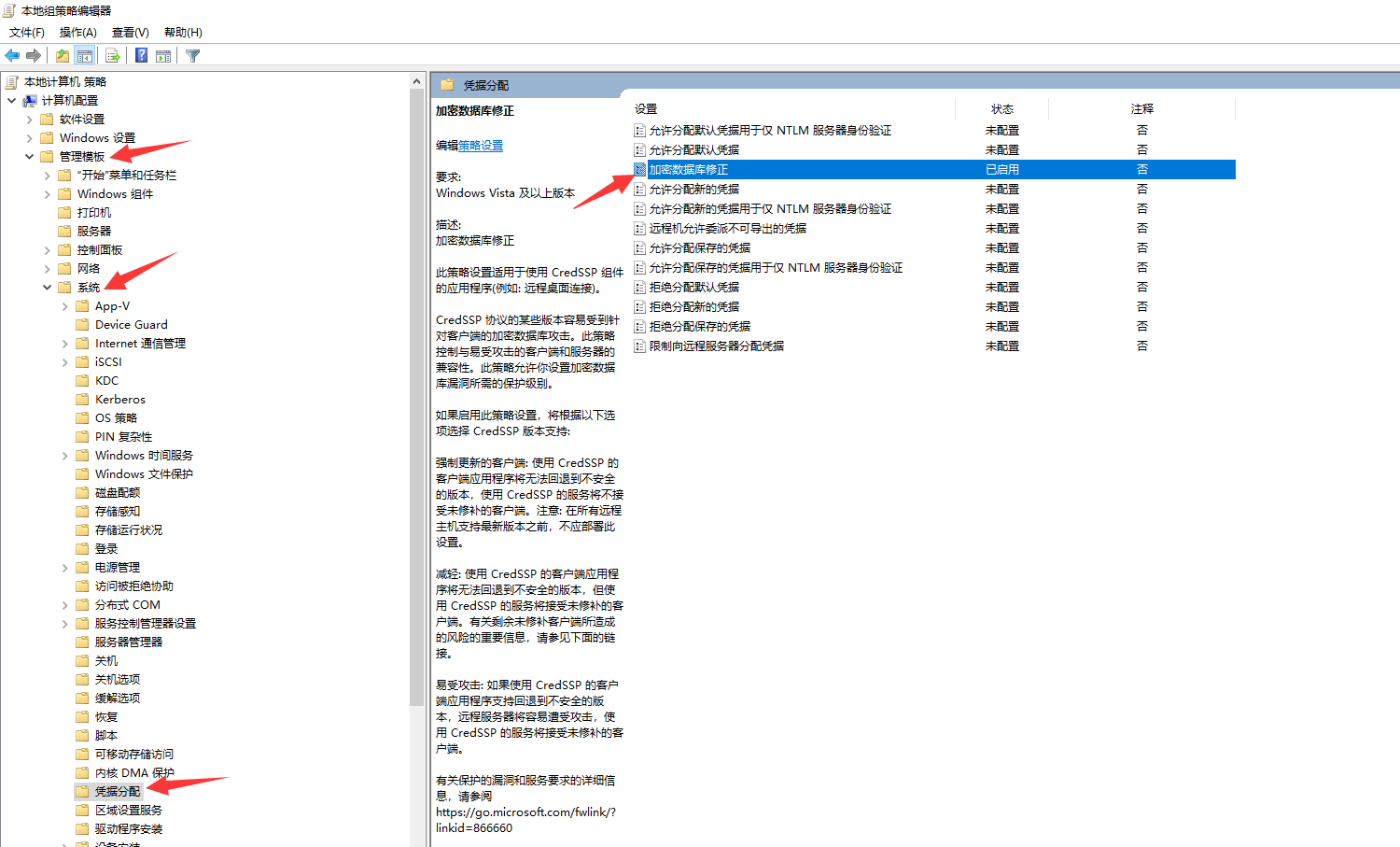Click the Forward arrow in toolbar
Image resolution: width=1400 pixels, height=847 pixels.
(34, 56)
